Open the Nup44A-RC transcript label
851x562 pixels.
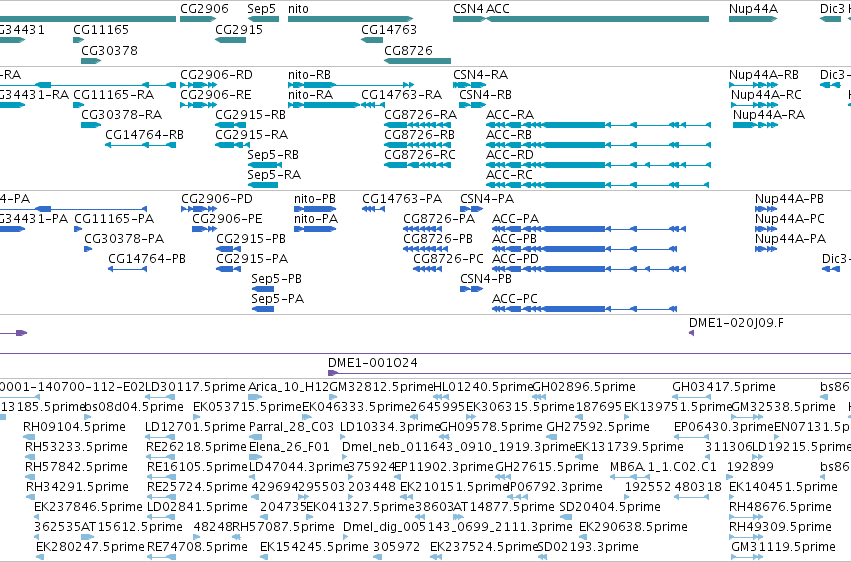click(766, 94)
